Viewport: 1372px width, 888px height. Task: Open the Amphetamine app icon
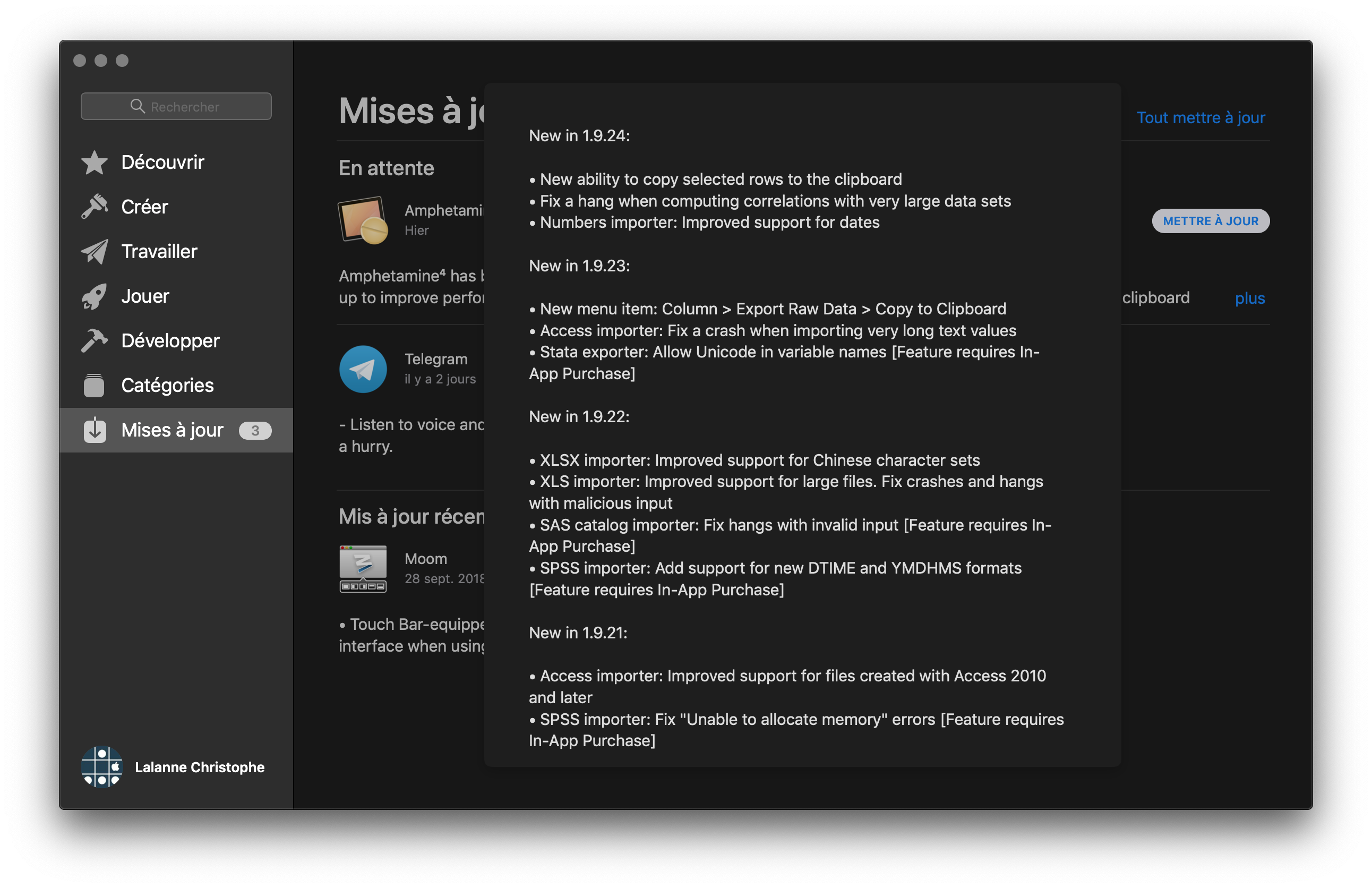363,220
